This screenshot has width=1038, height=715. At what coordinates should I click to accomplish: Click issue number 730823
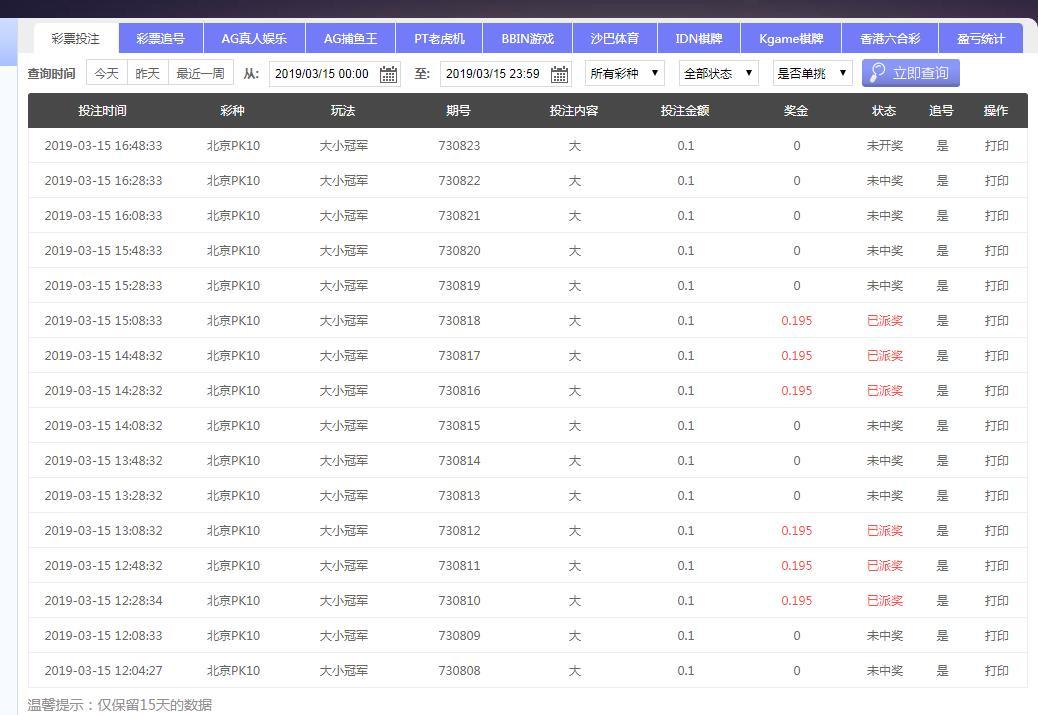click(459, 146)
